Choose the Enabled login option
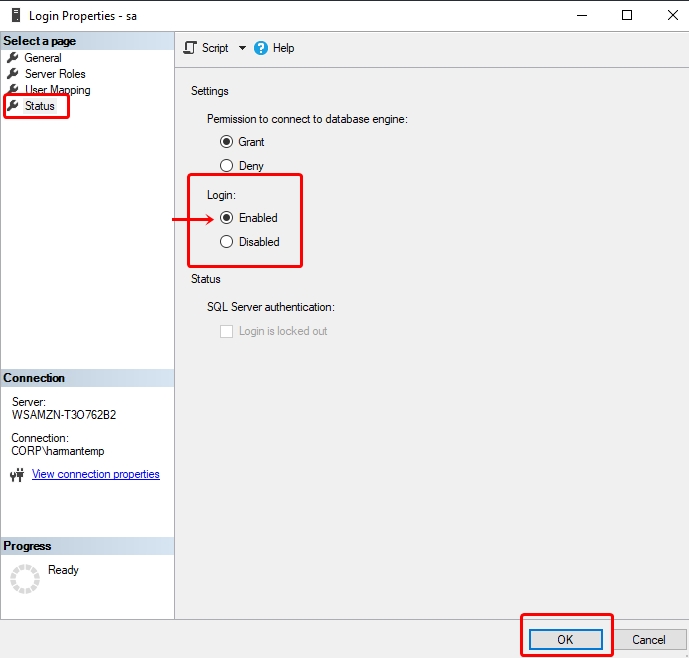This screenshot has height=658, width=689. 226,218
